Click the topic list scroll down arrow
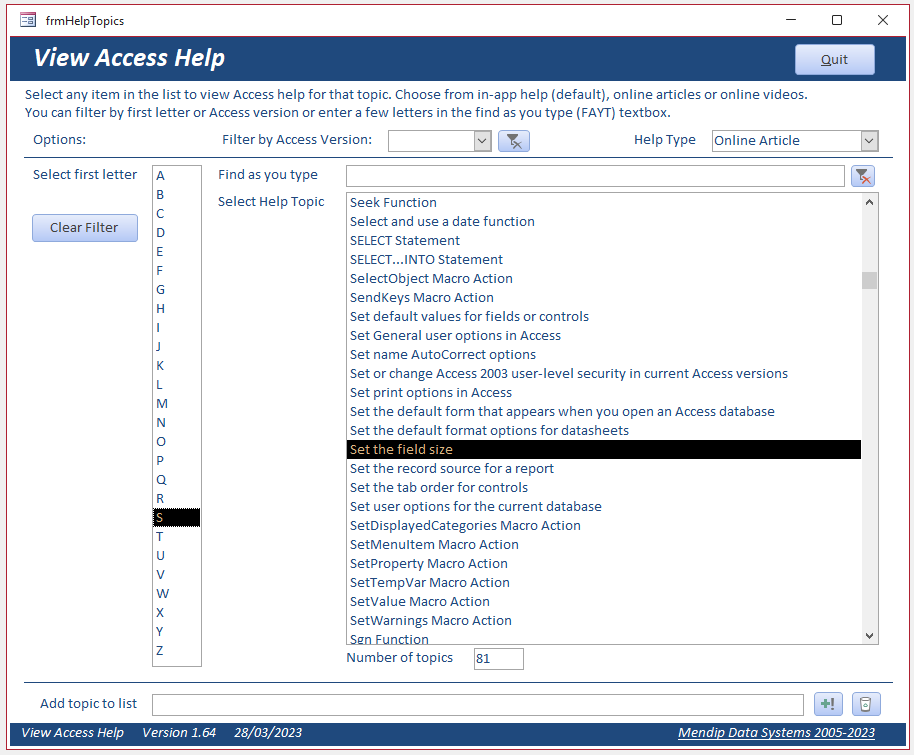This screenshot has width=914, height=755. point(869,635)
